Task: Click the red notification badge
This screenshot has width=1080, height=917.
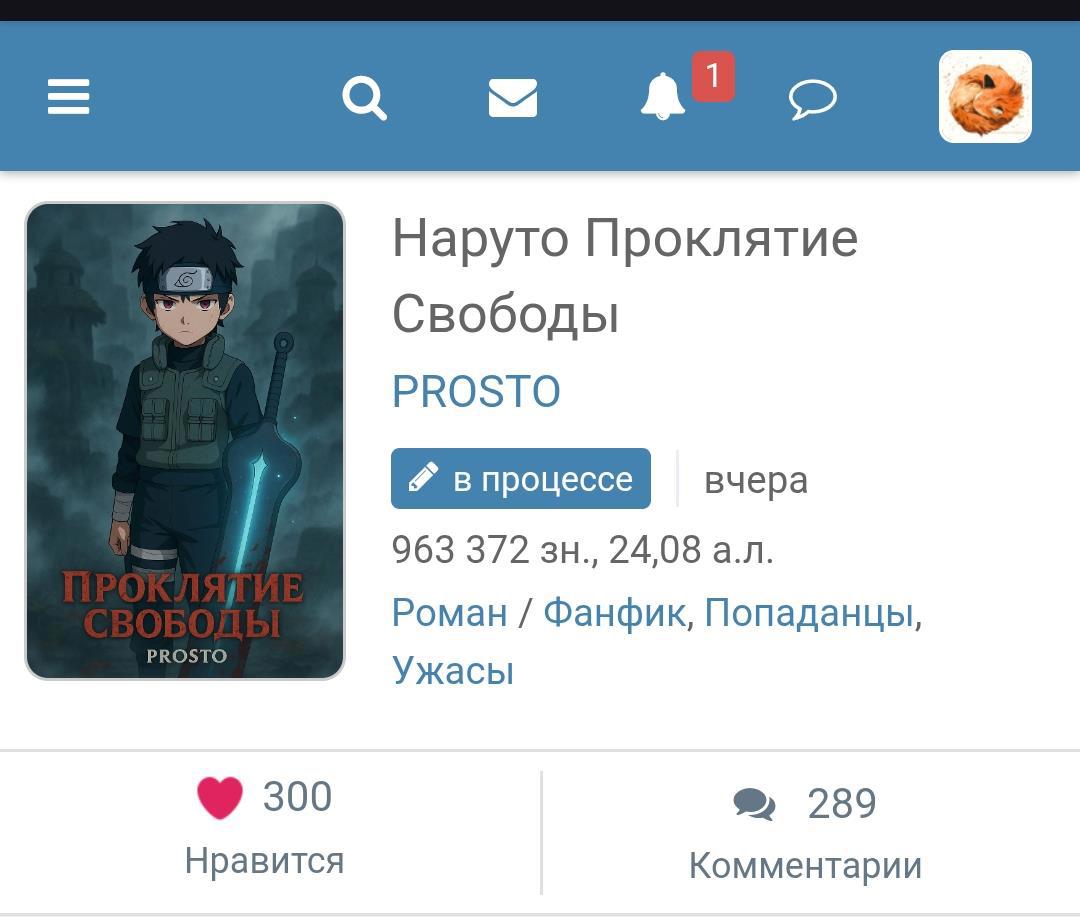Action: [x=713, y=76]
